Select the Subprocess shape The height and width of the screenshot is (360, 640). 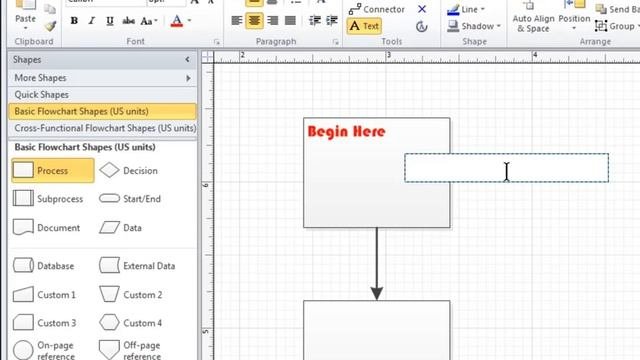[48, 199]
